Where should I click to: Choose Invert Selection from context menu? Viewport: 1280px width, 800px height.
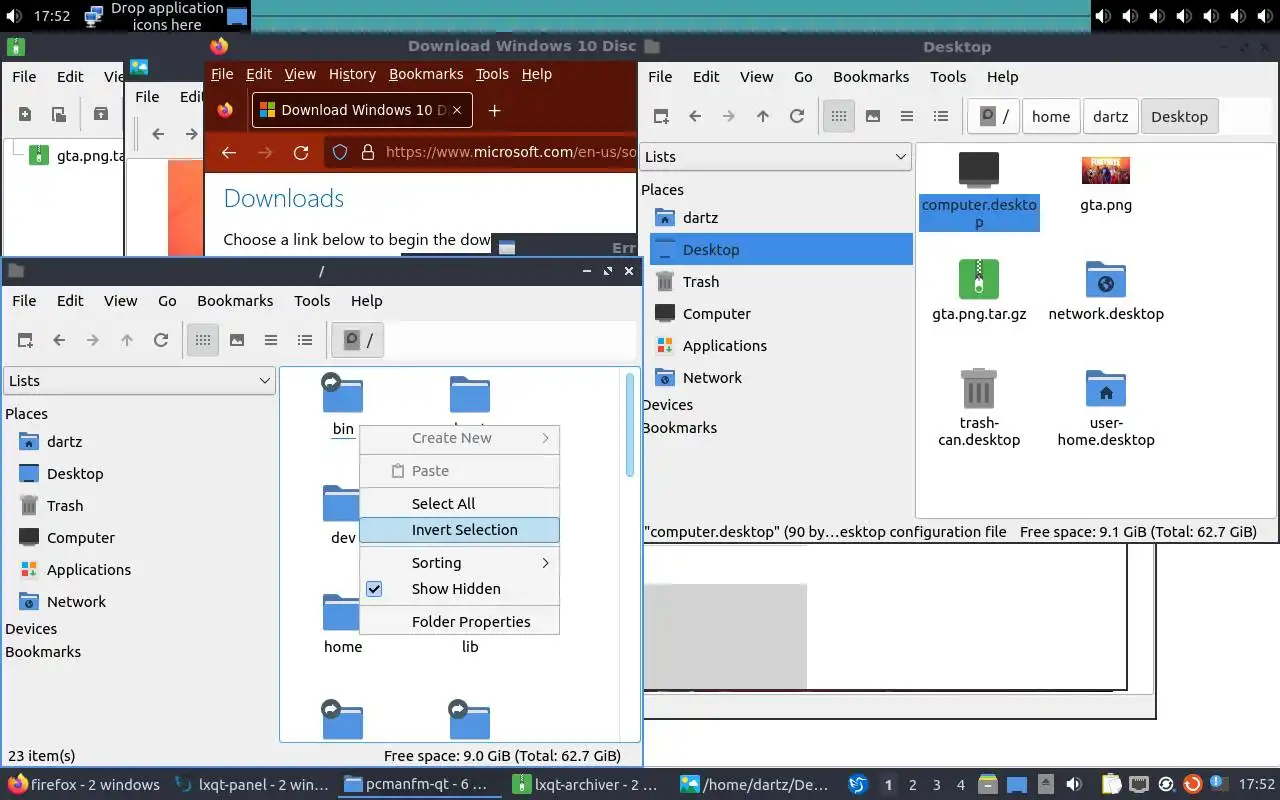coord(459,530)
